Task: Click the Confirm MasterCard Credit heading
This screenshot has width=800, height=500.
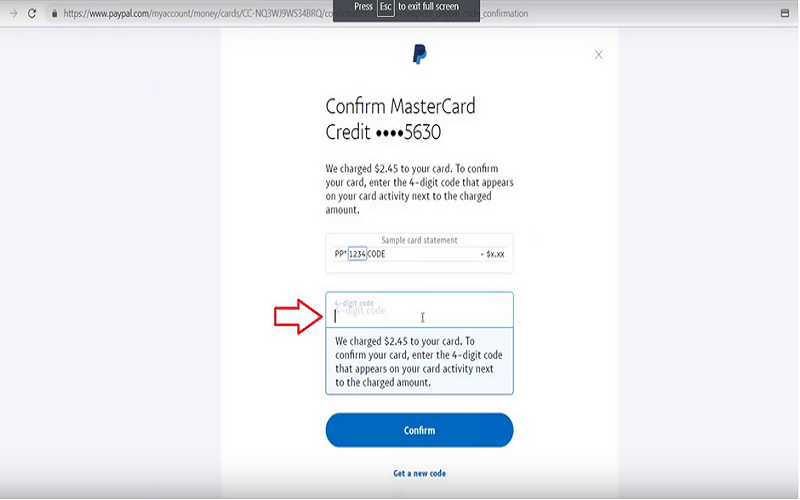Action: point(401,119)
